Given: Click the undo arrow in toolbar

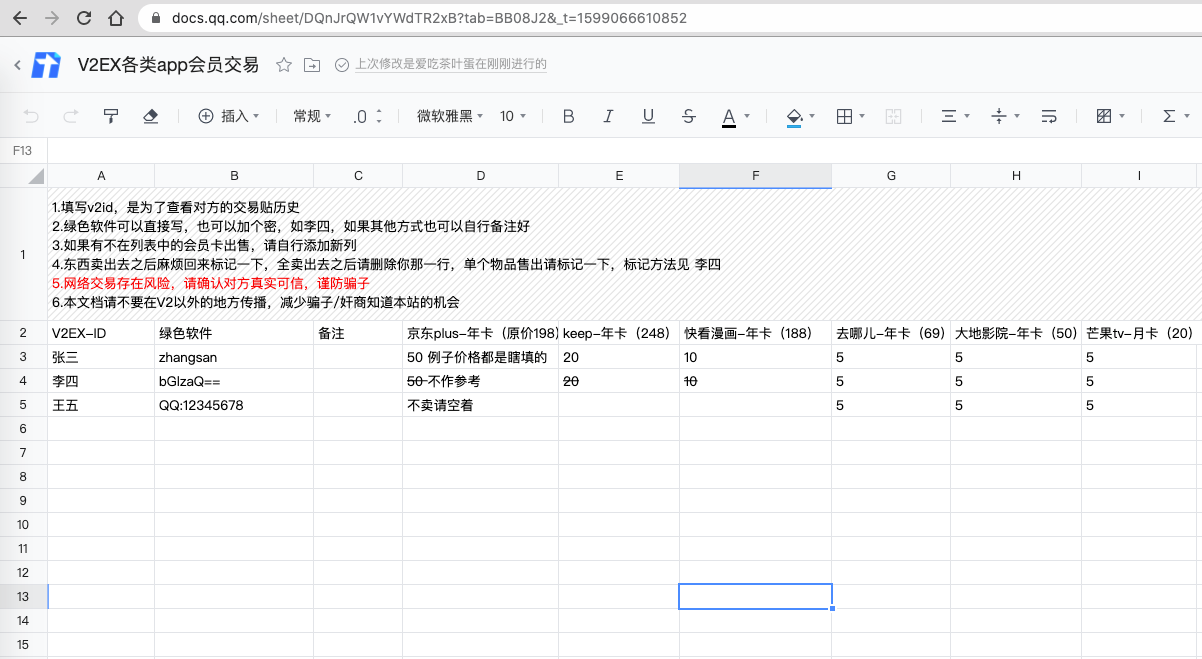Looking at the screenshot, I should click(x=31, y=116).
